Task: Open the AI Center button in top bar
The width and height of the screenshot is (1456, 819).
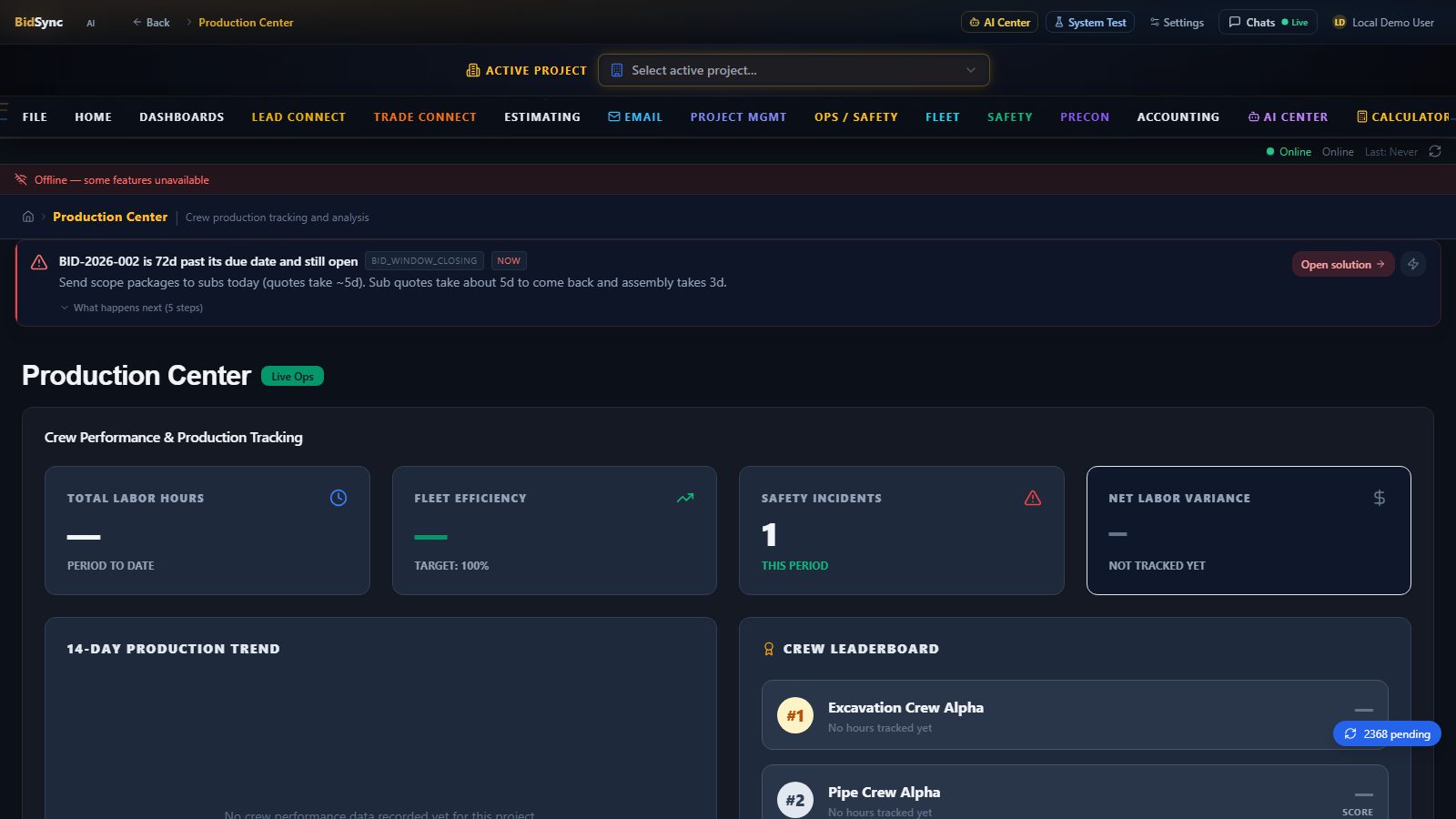Action: point(999,23)
